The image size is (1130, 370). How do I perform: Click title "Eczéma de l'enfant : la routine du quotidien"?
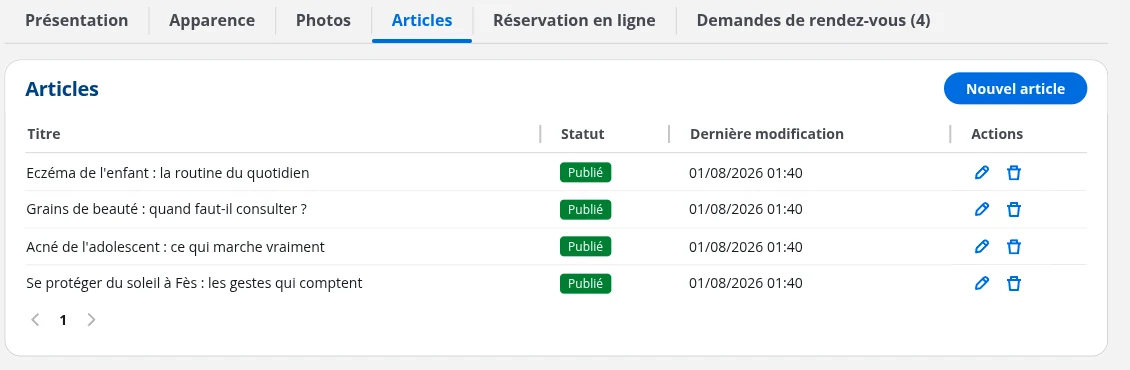click(168, 173)
